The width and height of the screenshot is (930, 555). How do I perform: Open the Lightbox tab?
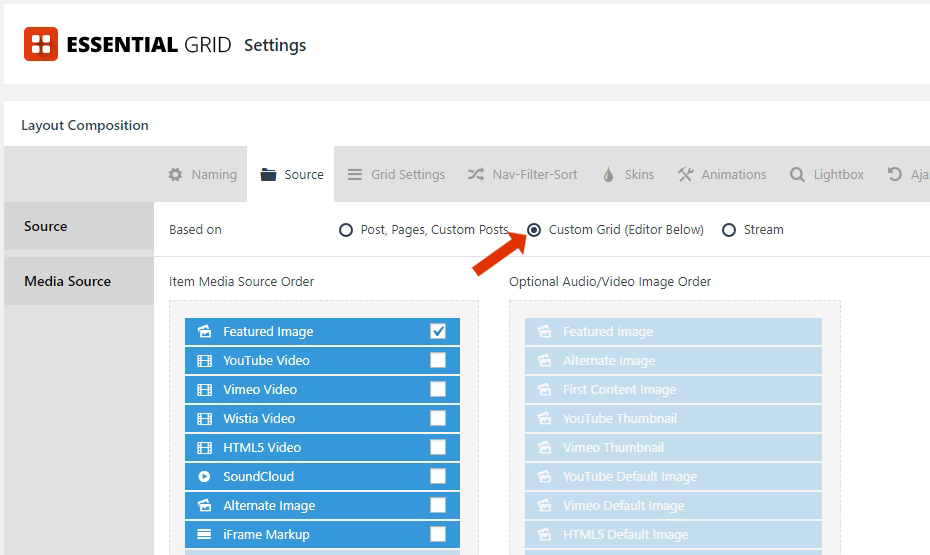click(826, 174)
